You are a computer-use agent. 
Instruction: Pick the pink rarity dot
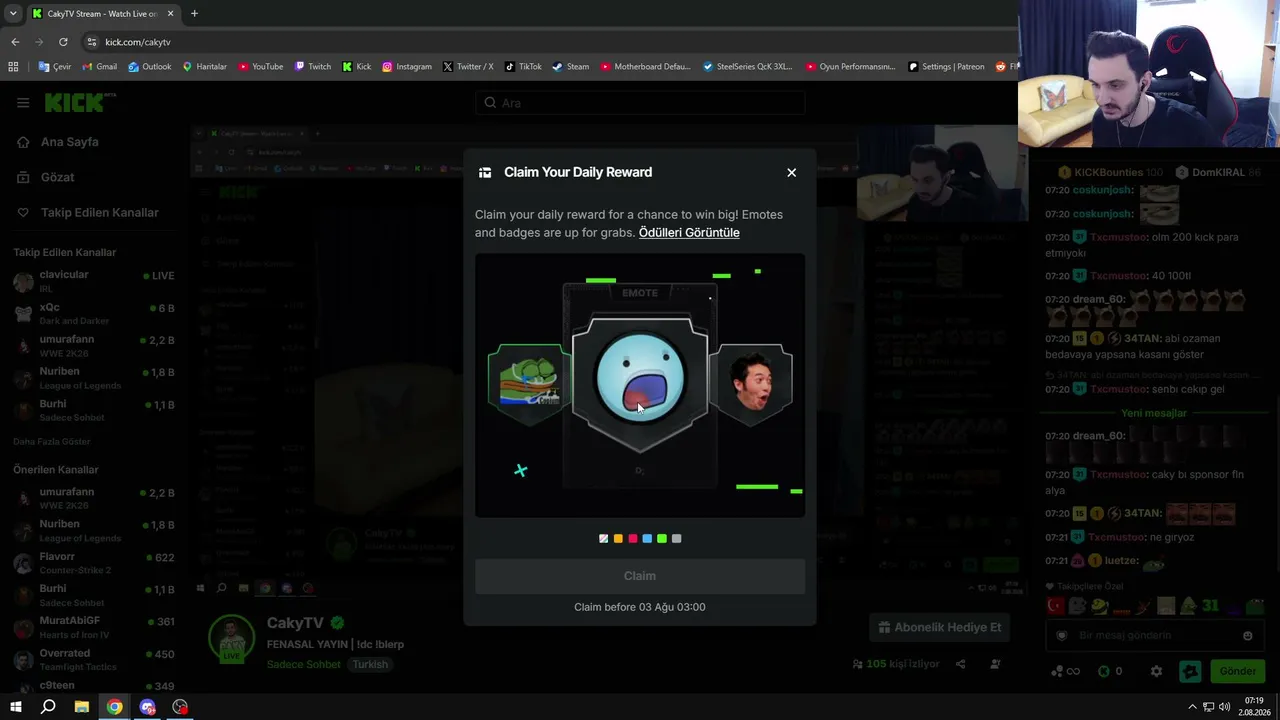(633, 539)
